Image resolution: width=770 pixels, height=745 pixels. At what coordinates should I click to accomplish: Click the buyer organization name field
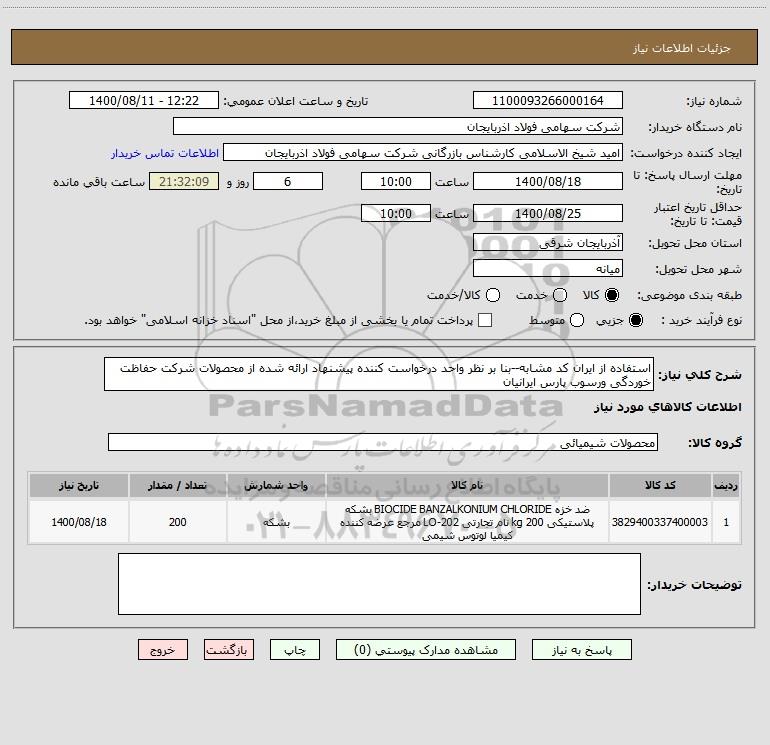[x=398, y=126]
